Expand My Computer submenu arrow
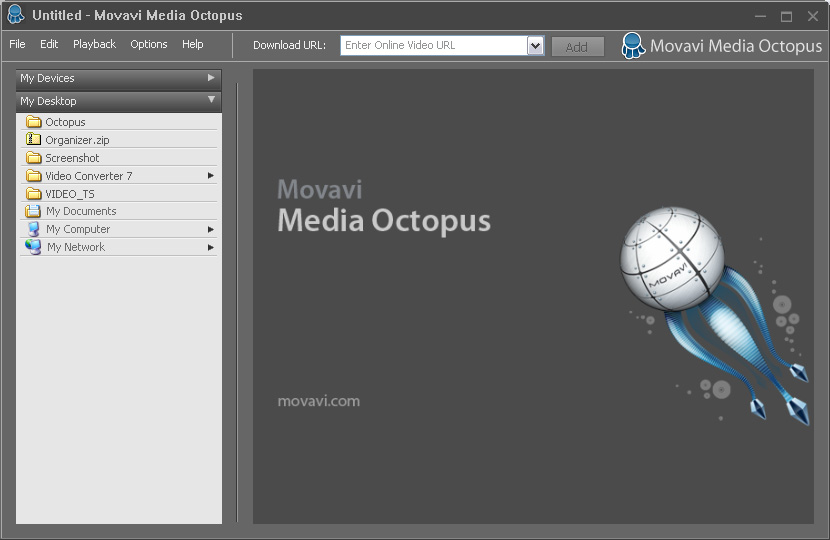Image resolution: width=830 pixels, height=540 pixels. click(211, 229)
